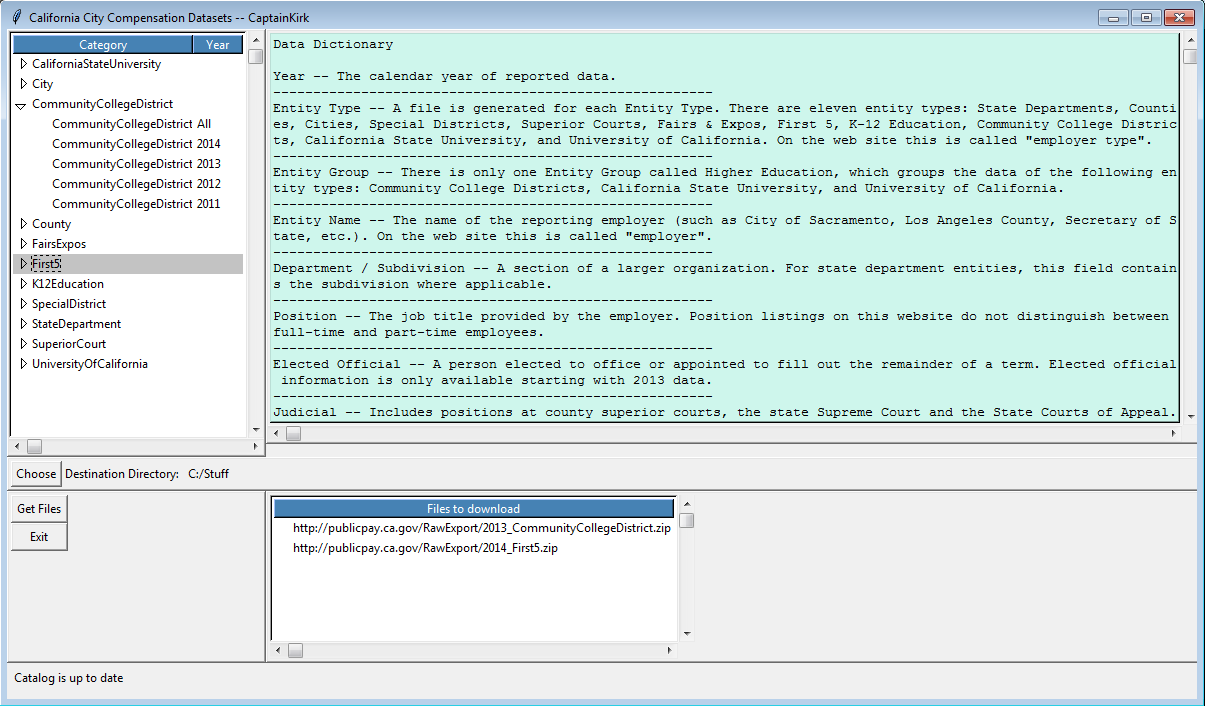The height and width of the screenshot is (706, 1205).
Task: Expand the First5 tree node
Action: point(24,264)
